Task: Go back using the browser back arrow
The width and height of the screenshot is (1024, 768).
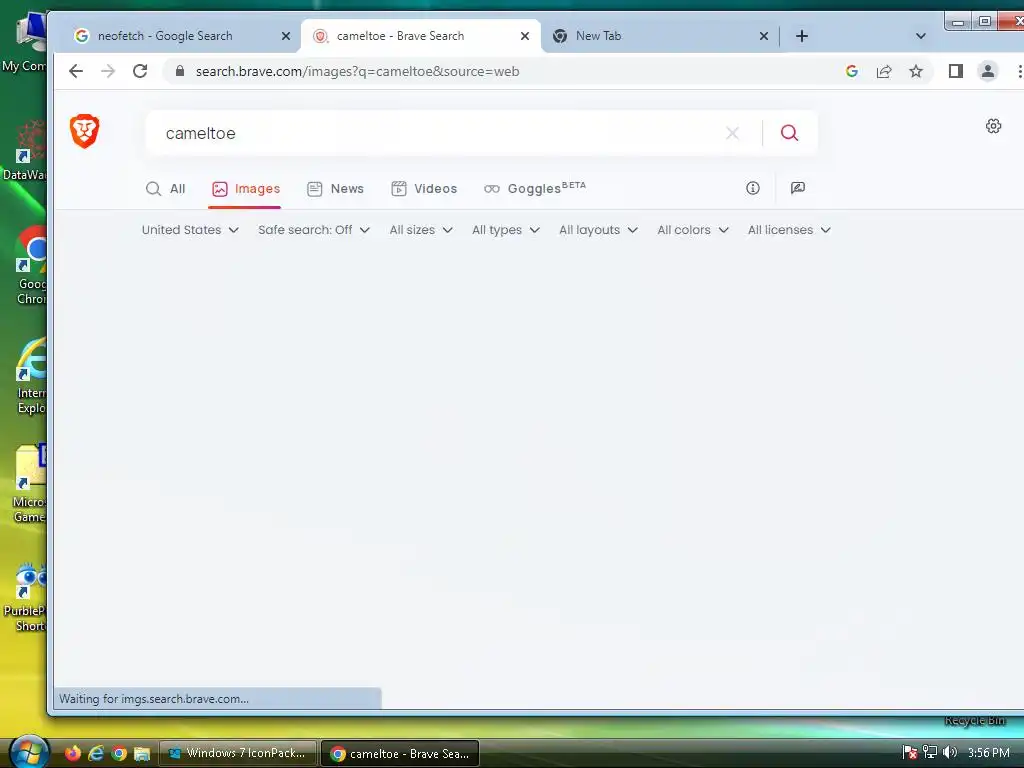Action: tap(76, 71)
